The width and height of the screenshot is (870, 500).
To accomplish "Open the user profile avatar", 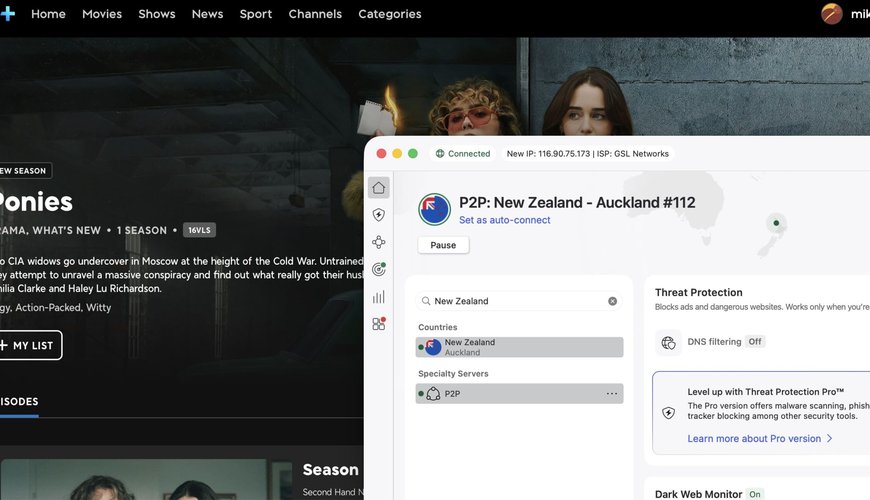I will coord(831,13).
